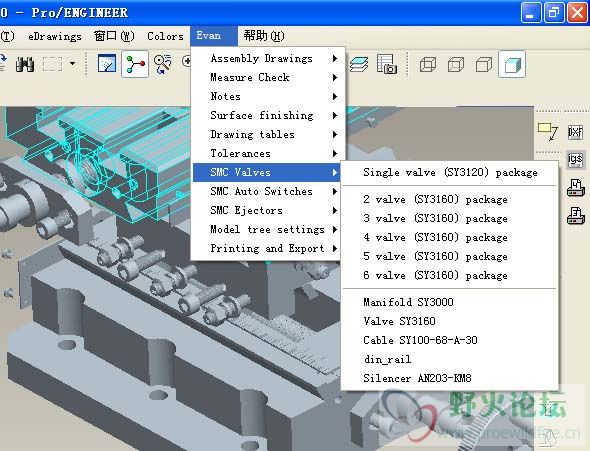Image resolution: width=590 pixels, height=451 pixels.
Task: Open the 窗口(W) window menu
Action: coord(114,36)
